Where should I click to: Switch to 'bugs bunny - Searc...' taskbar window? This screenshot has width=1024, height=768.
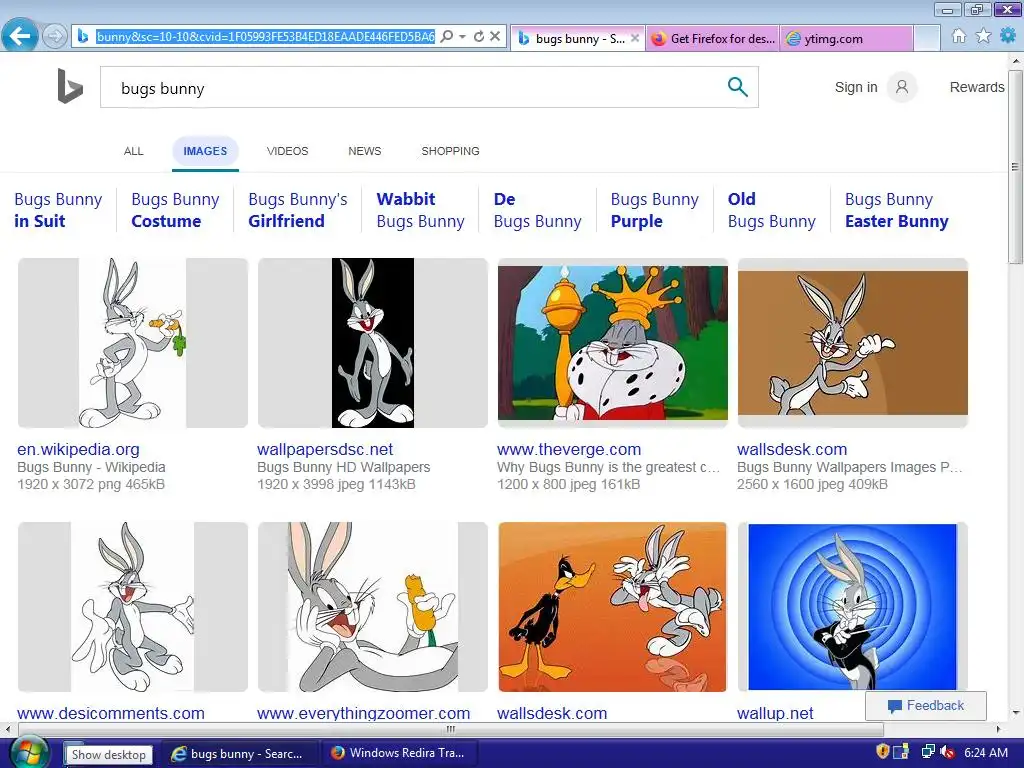(239, 754)
